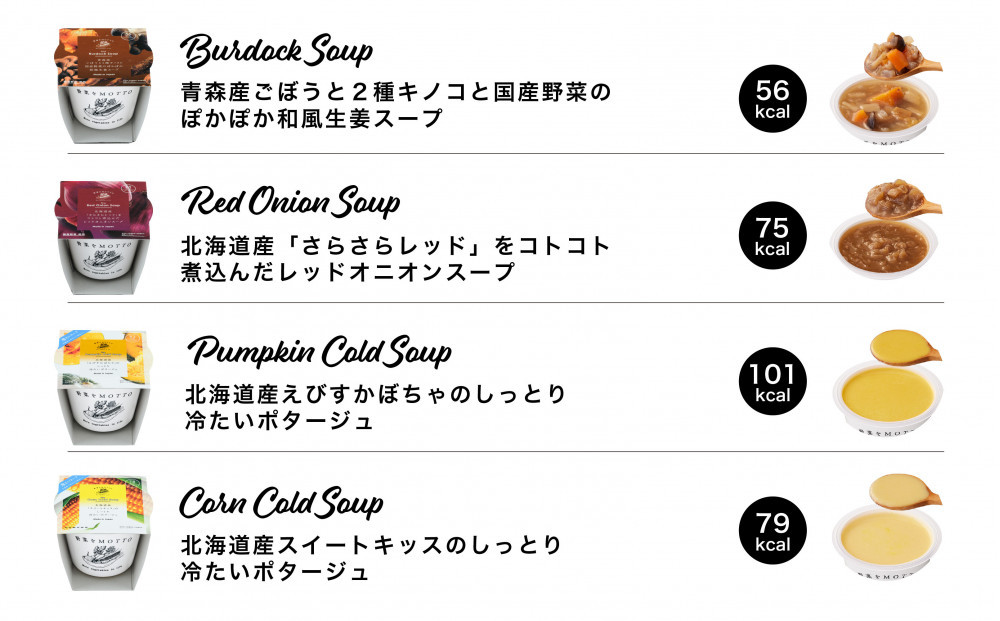Click the 北海道産「さらさらレッド」 description text
Image resolution: width=1000 pixels, height=621 pixels.
395,259
